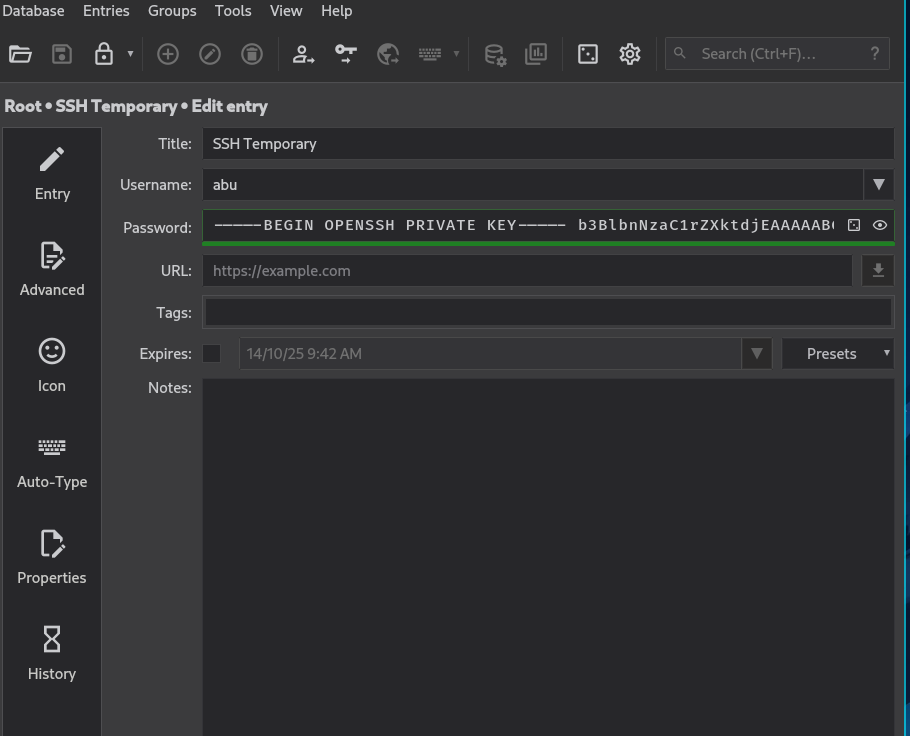This screenshot has height=736, width=910.
Task: Open settings with the gear icon
Action: coord(630,54)
